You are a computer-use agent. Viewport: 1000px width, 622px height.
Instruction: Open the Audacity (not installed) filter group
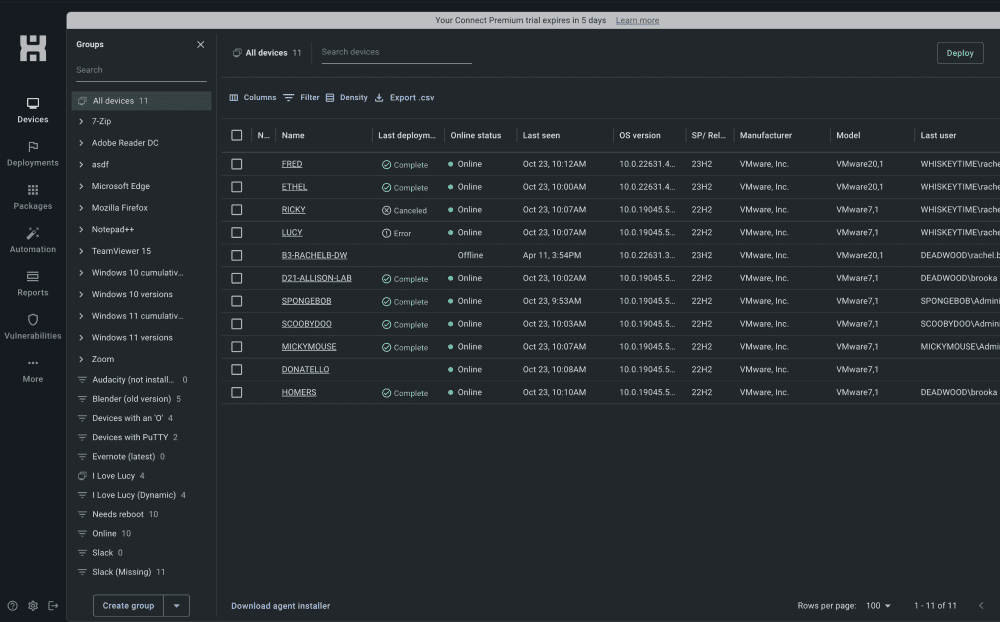click(133, 380)
